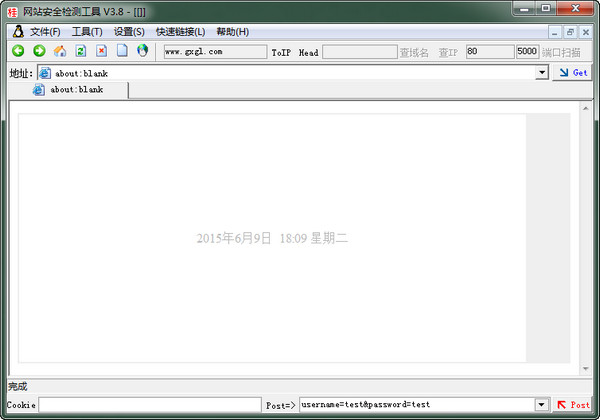Open the 工具(T) menu
The height and width of the screenshot is (420, 600).
87,31
